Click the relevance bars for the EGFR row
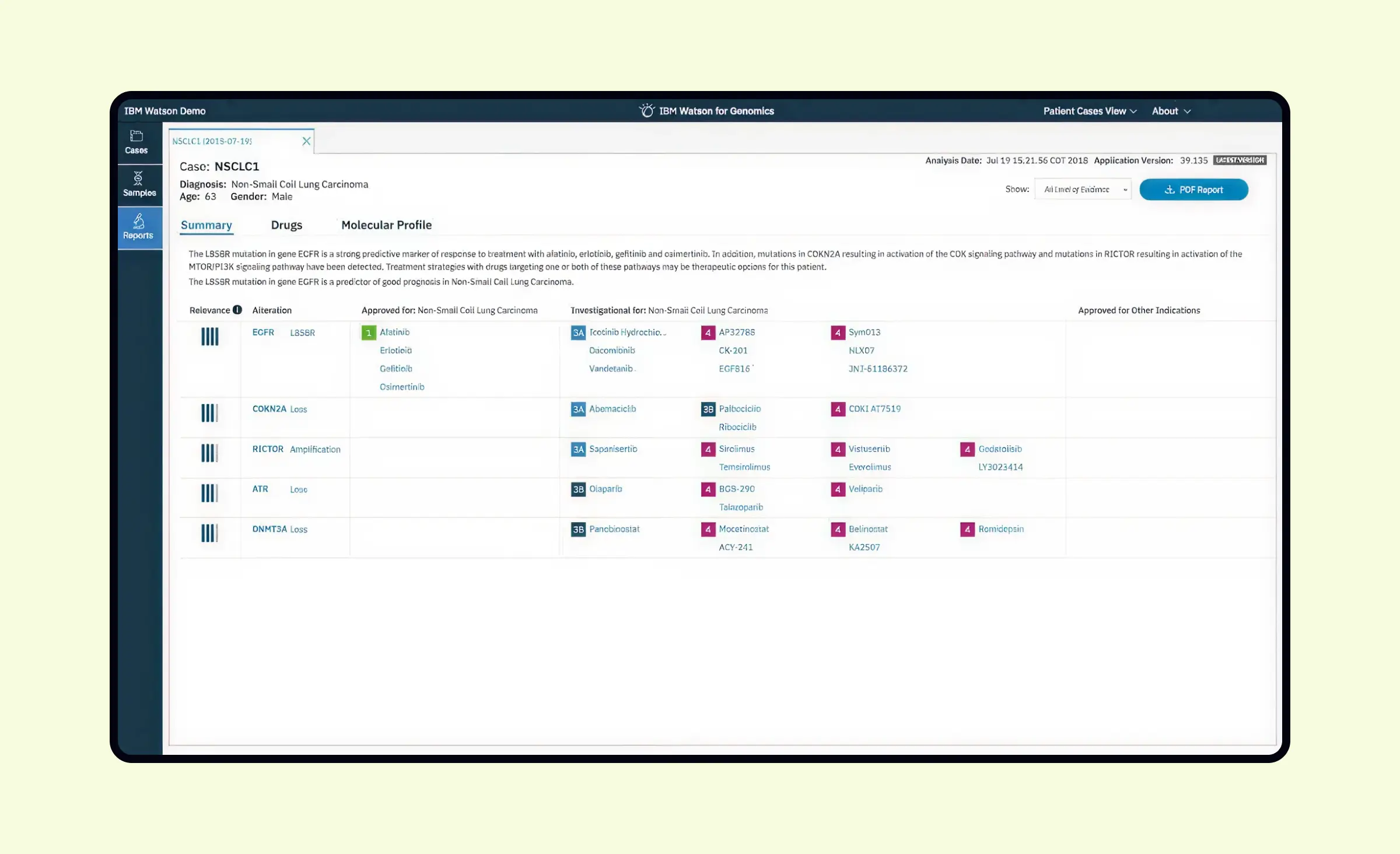Image resolution: width=1400 pixels, height=854 pixels. [209, 337]
